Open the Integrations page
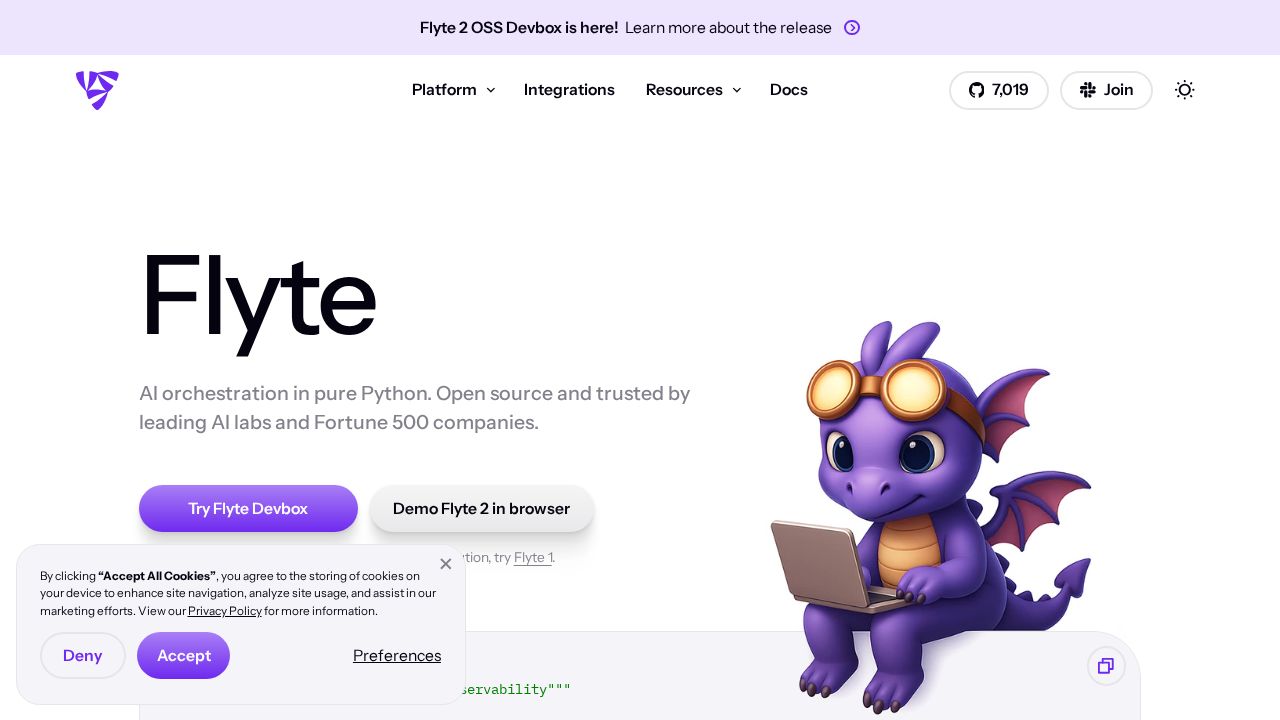Viewport: 1280px width, 720px height. click(x=569, y=90)
